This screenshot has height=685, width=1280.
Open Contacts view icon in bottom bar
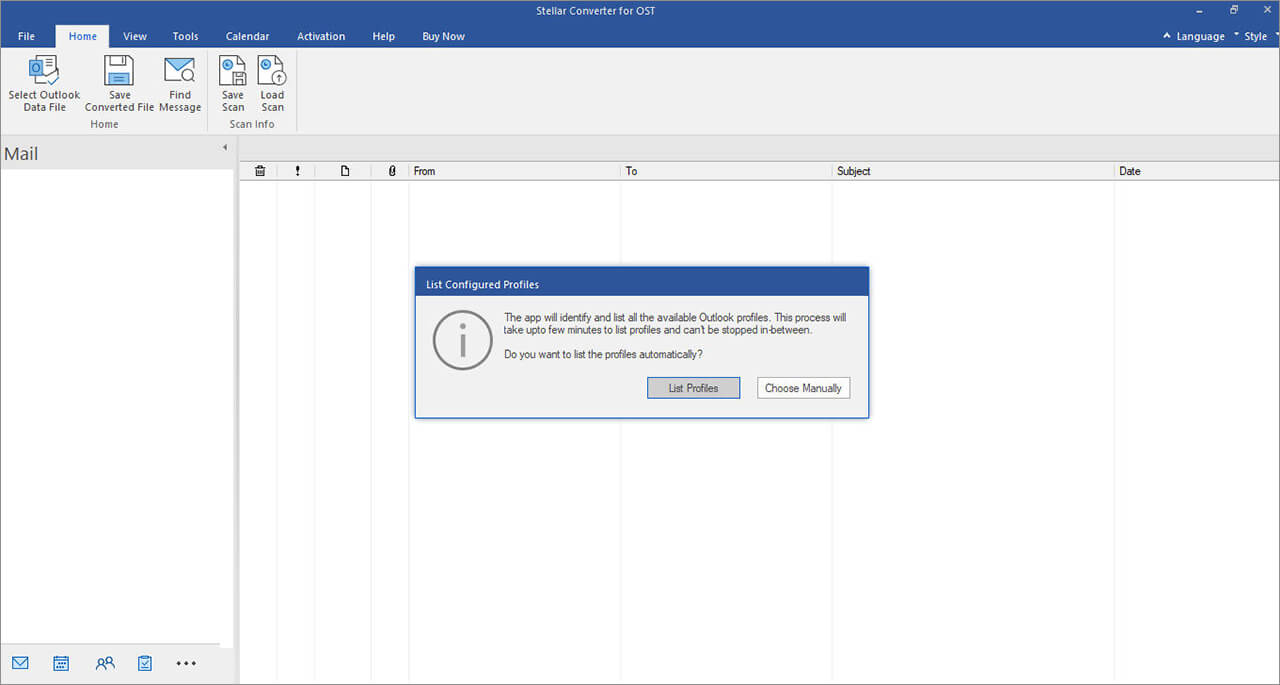click(105, 662)
